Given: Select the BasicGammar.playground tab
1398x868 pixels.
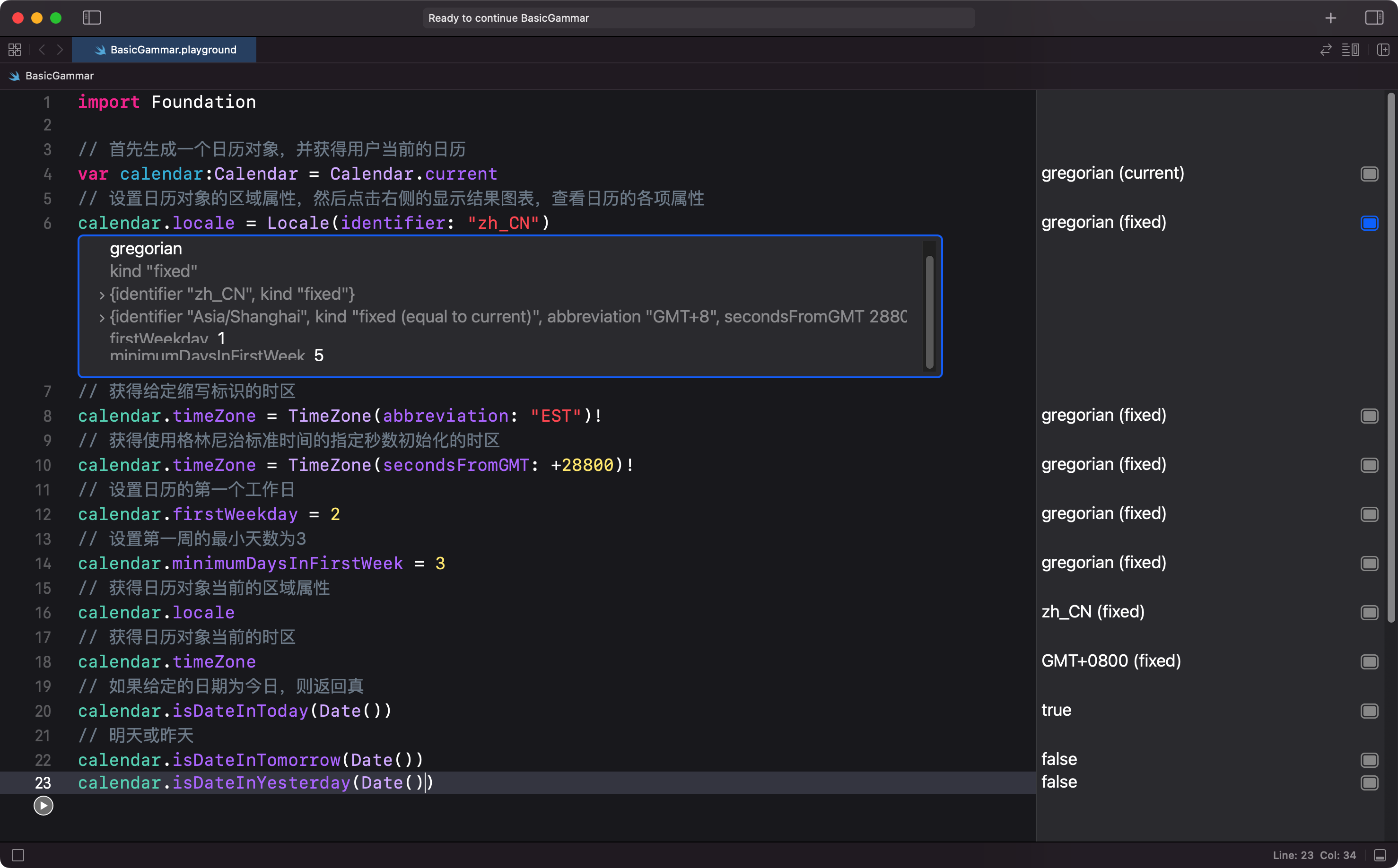Looking at the screenshot, I should click(x=164, y=50).
